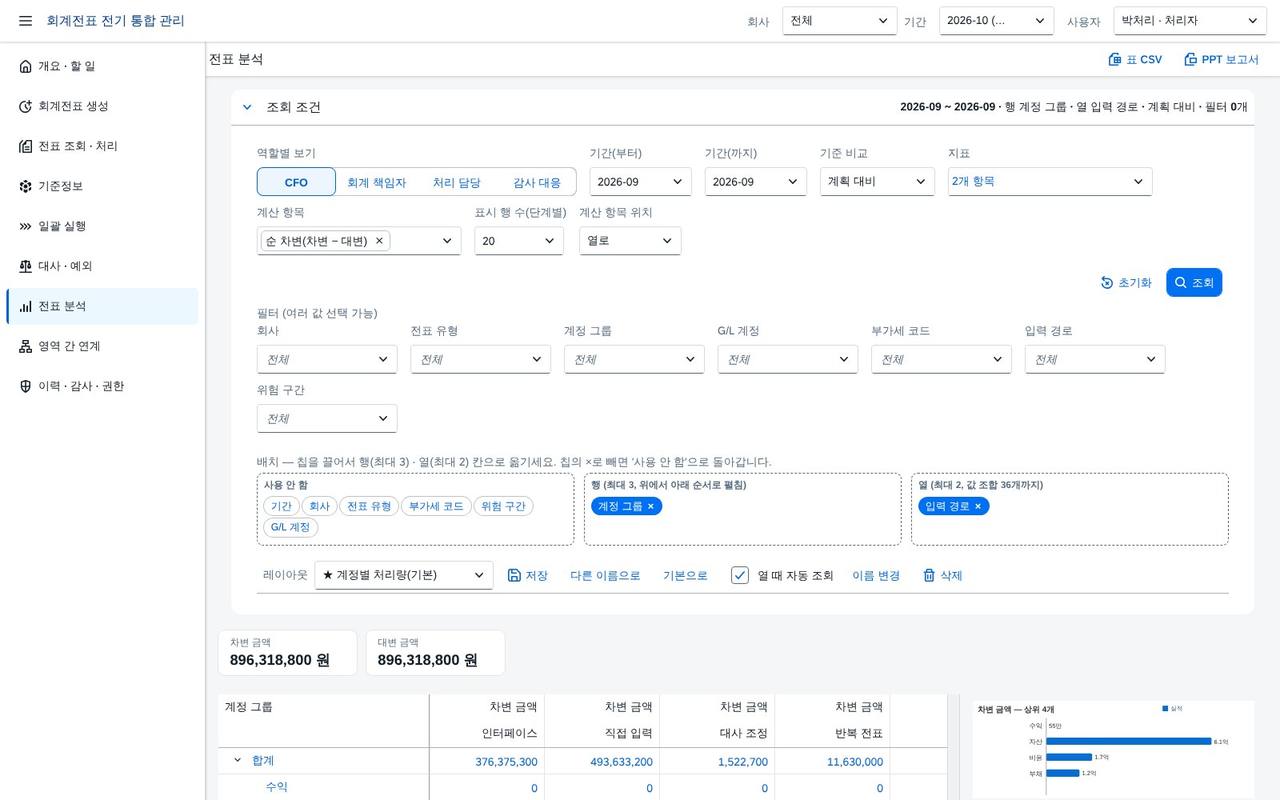Select the 감사 대응 role view
1280x800 pixels.
click(537, 182)
